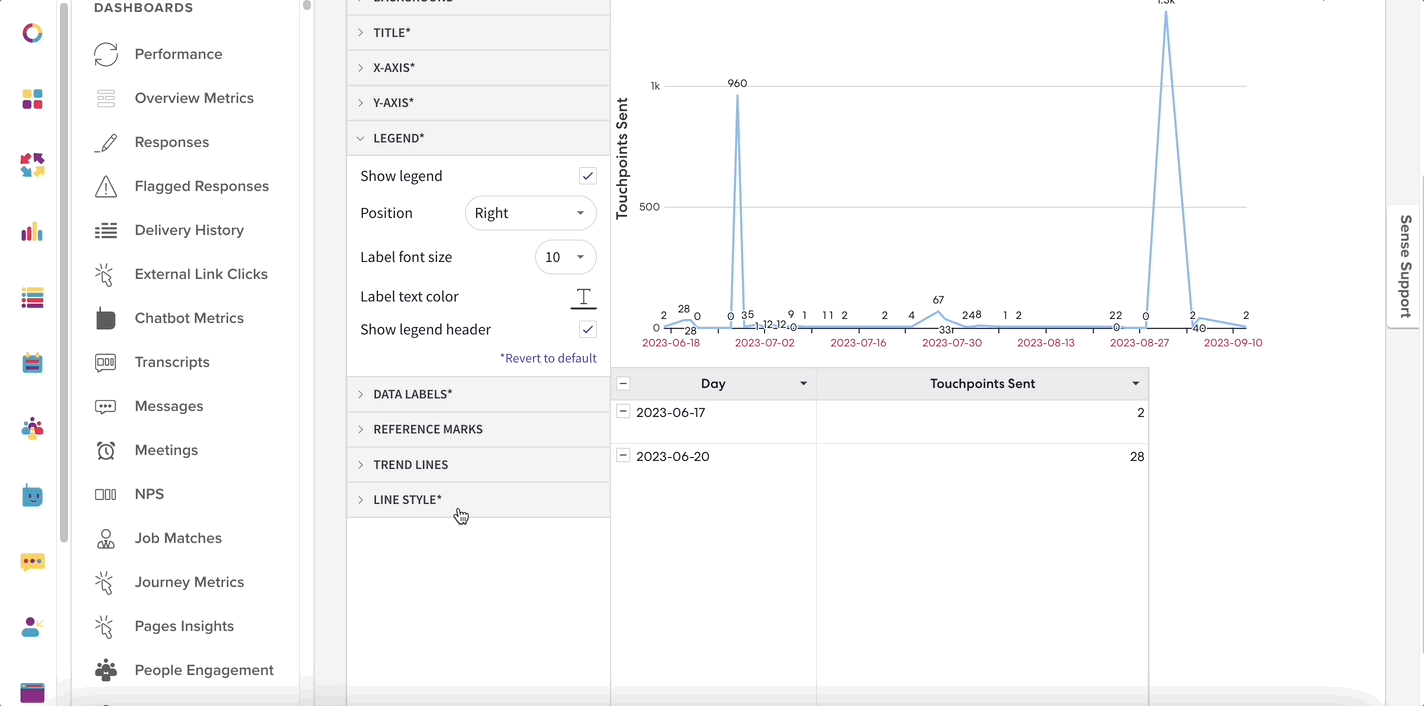Viewport: 1424px width, 706px height.
Task: Click the Responses pencil icon
Action: point(106,142)
